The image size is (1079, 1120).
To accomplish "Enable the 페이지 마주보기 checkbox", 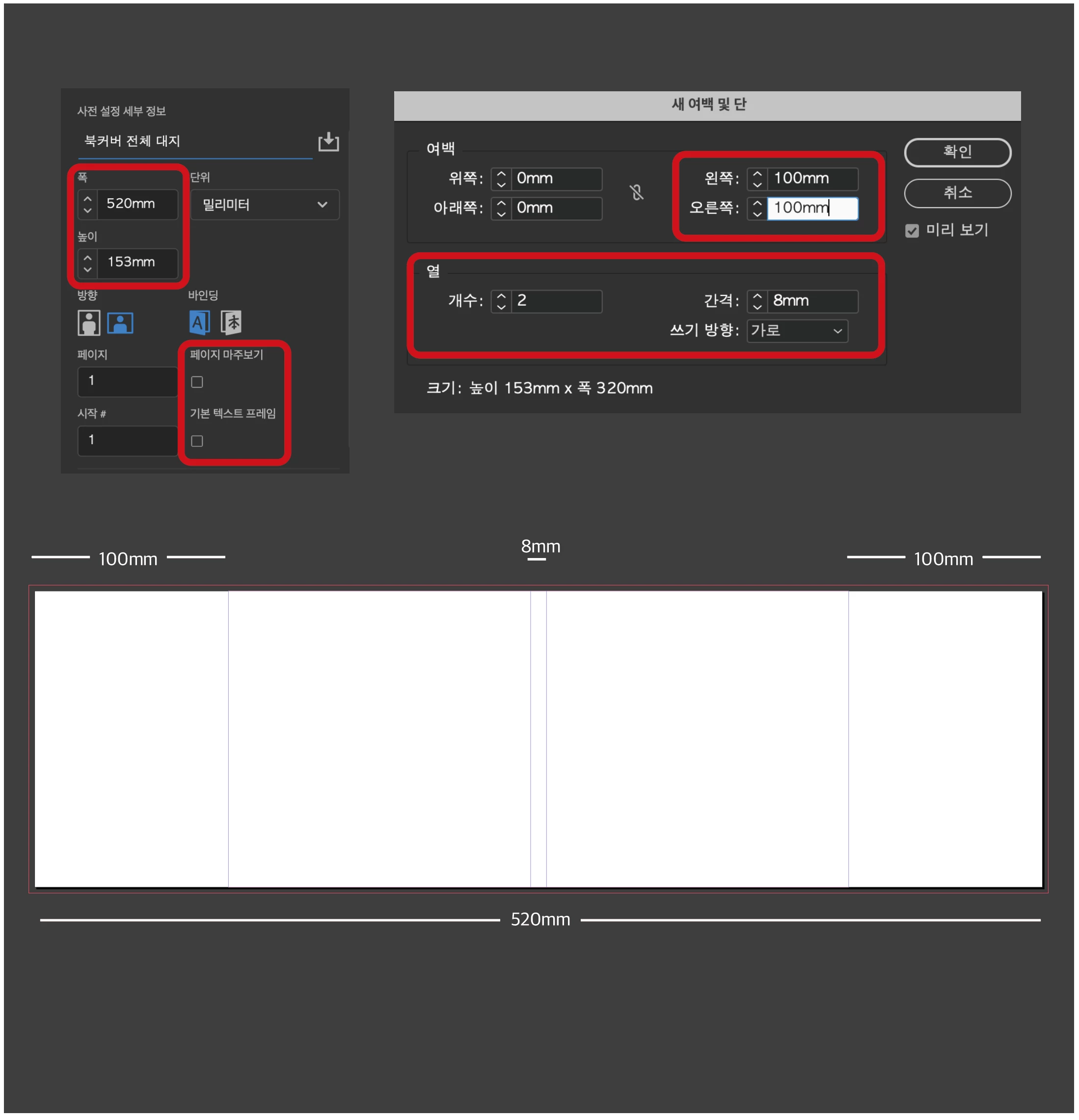I will click(197, 382).
